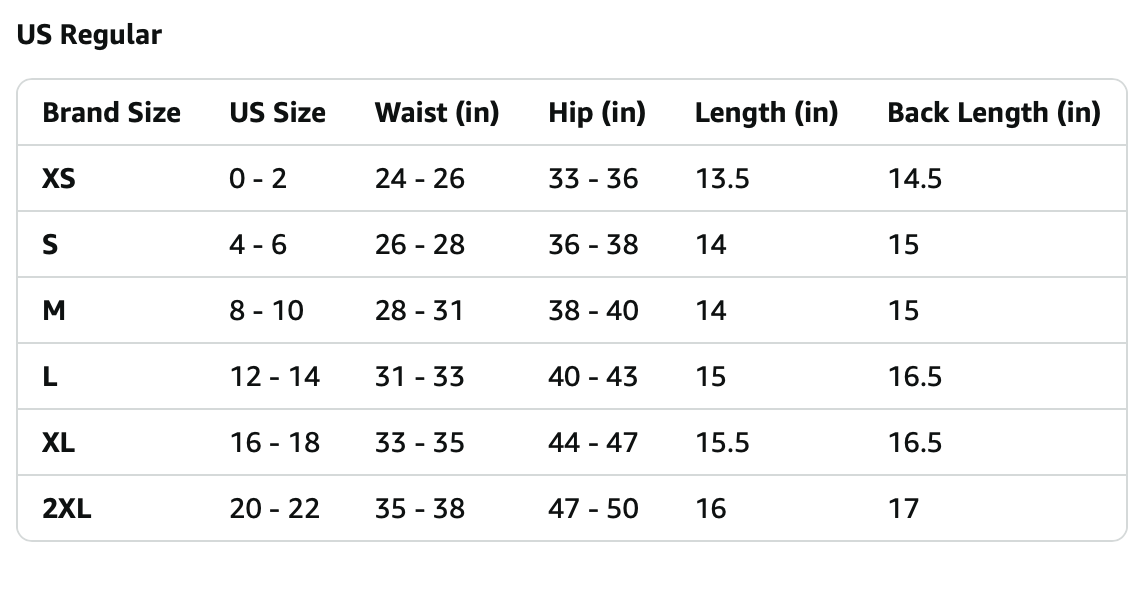
Task: Select the M brand size cell
Action: tap(54, 311)
